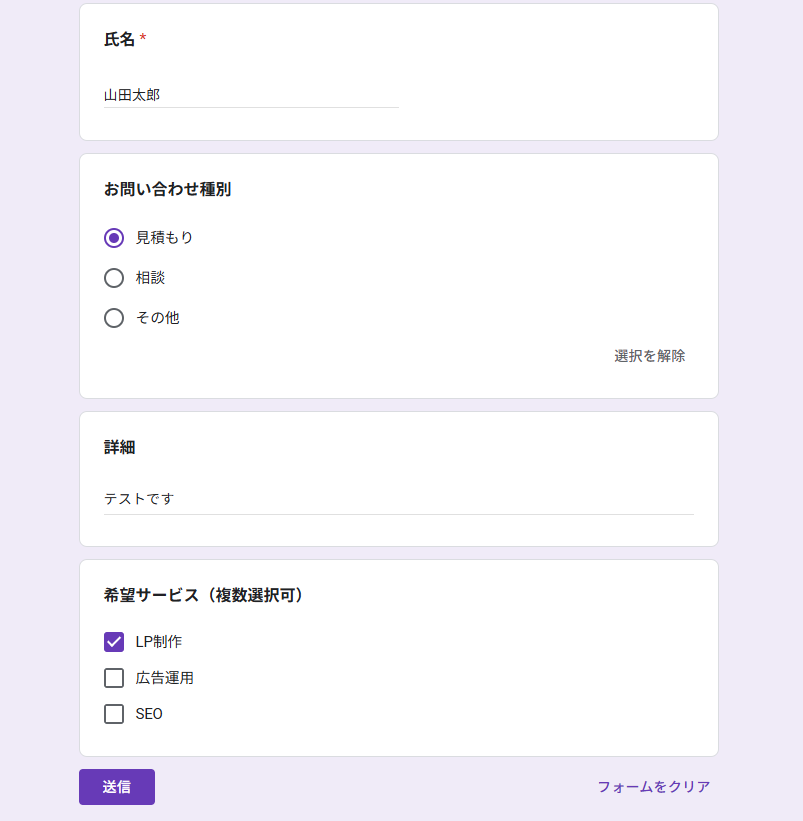Click the 氏名 text input containing 山田太郎
Image resolution: width=803 pixels, height=821 pixels.
pos(251,95)
